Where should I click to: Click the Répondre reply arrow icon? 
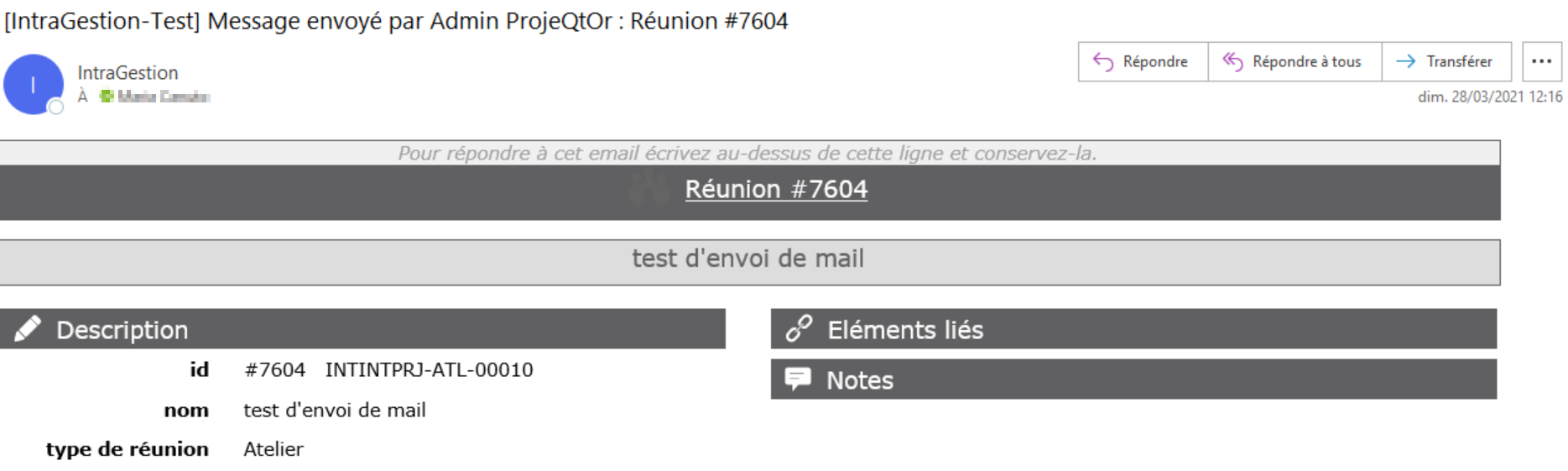click(x=1102, y=61)
